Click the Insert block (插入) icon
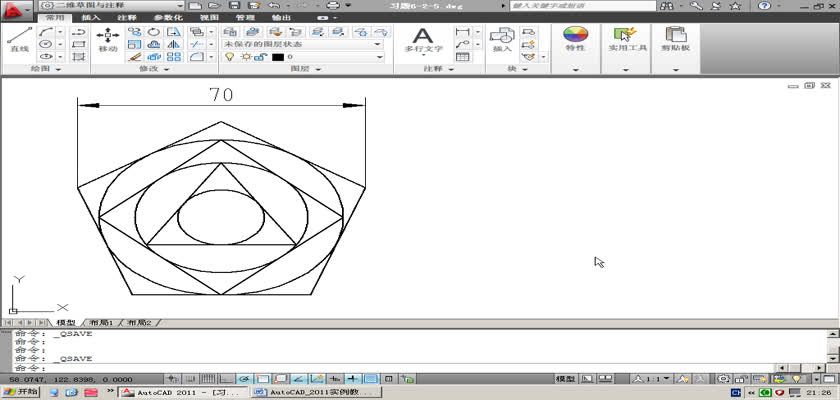This screenshot has height=400, width=840. (502, 40)
